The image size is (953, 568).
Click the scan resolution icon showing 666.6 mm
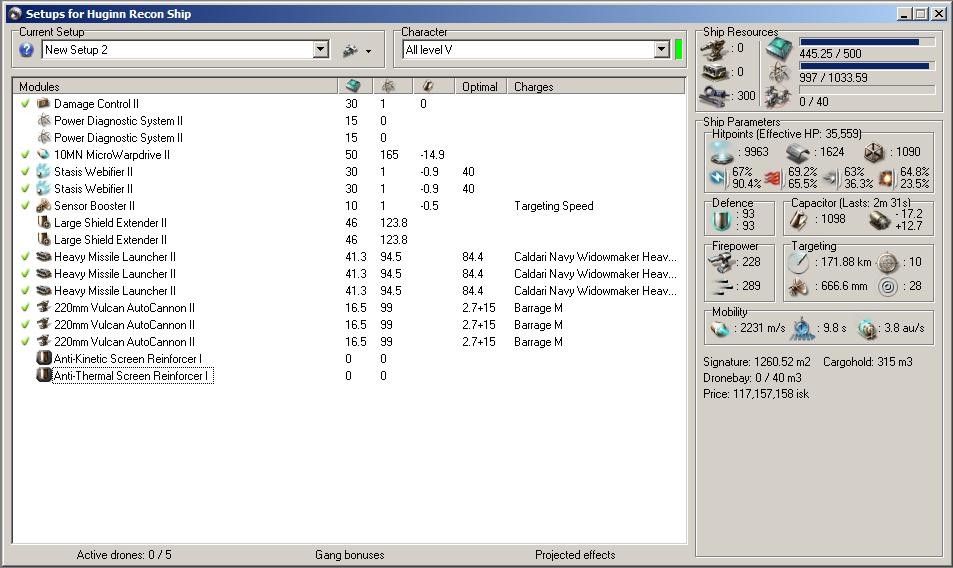click(798, 286)
